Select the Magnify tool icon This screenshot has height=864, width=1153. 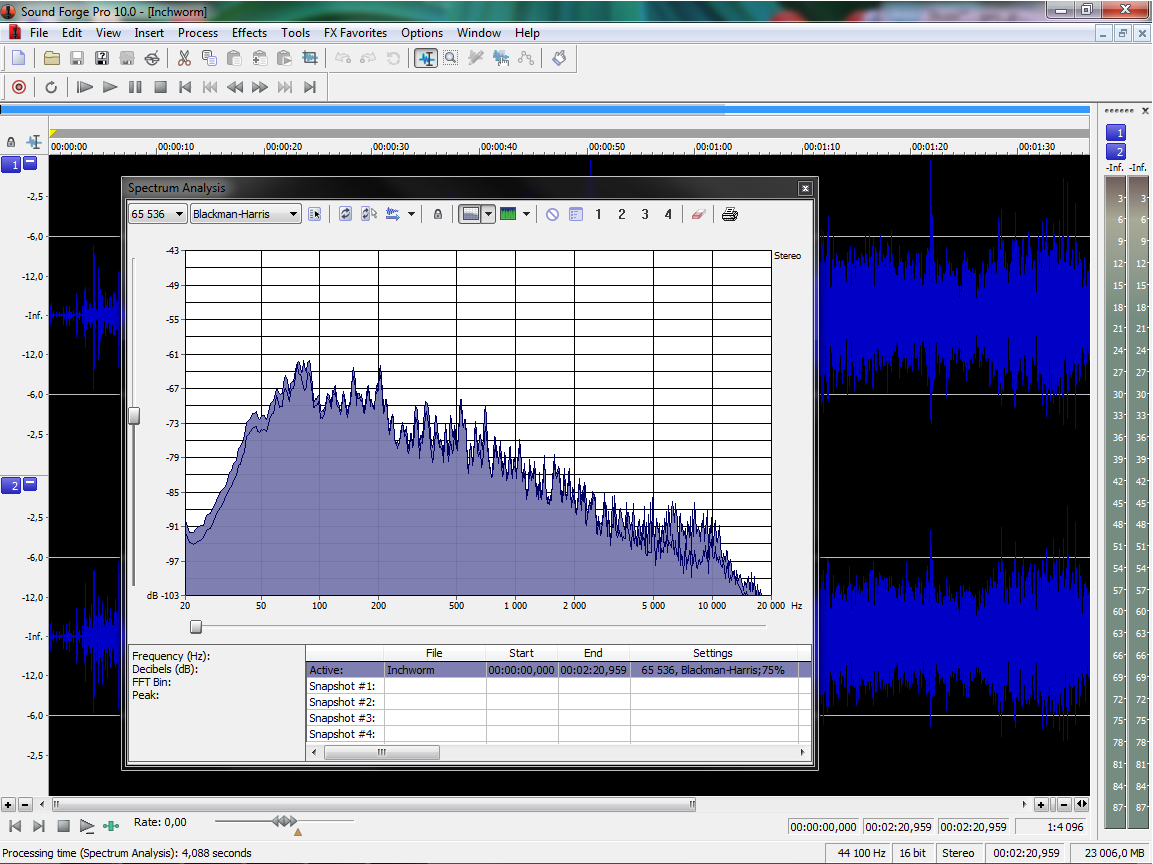[x=451, y=58]
